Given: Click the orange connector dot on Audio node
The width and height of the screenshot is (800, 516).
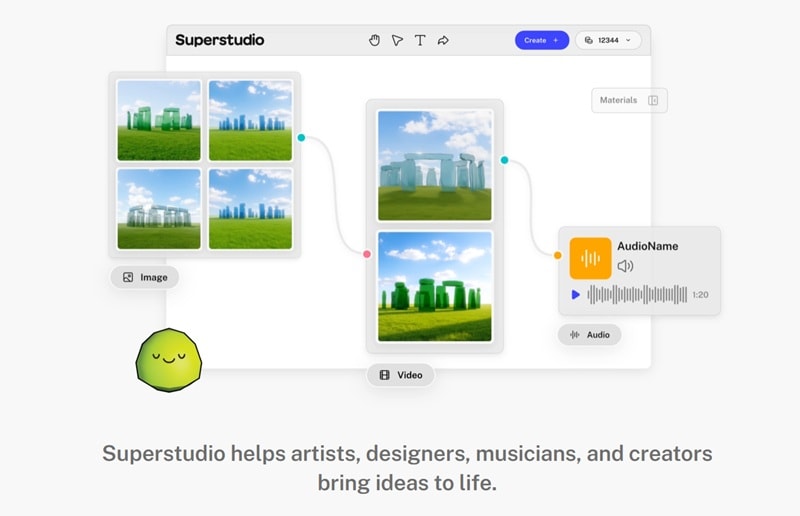Looking at the screenshot, I should 558,255.
